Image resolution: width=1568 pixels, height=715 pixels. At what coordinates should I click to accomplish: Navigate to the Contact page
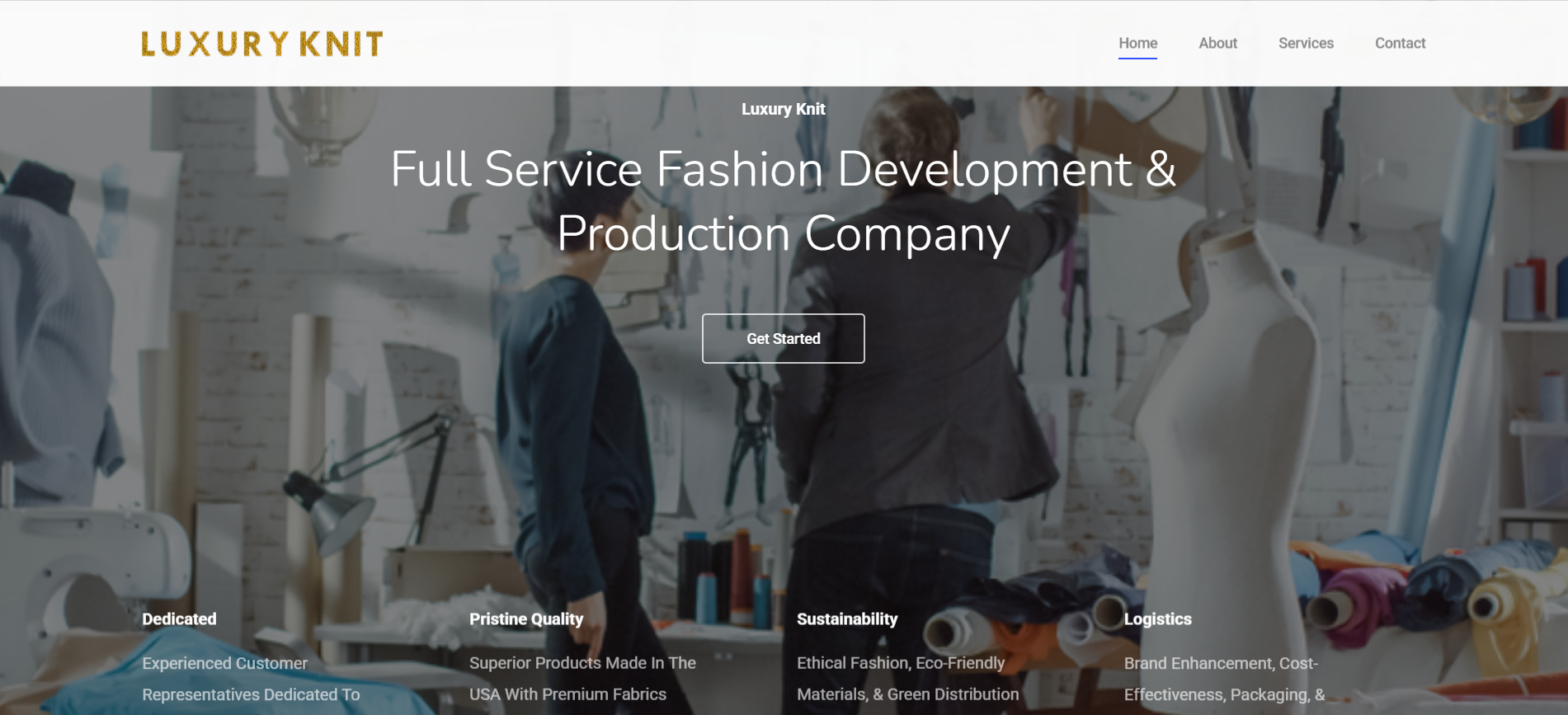pyautogui.click(x=1400, y=43)
